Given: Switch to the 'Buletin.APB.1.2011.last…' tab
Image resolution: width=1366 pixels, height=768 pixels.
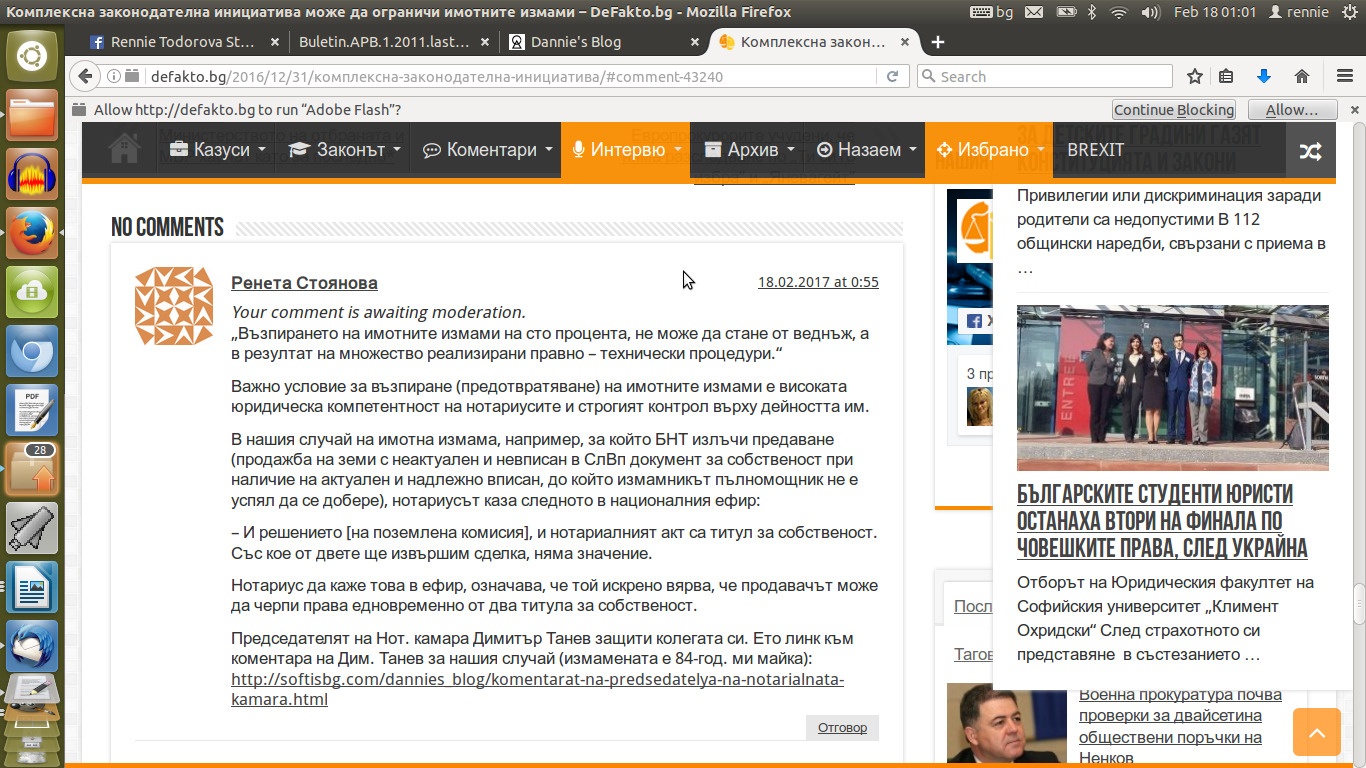Looking at the screenshot, I should click(389, 42).
